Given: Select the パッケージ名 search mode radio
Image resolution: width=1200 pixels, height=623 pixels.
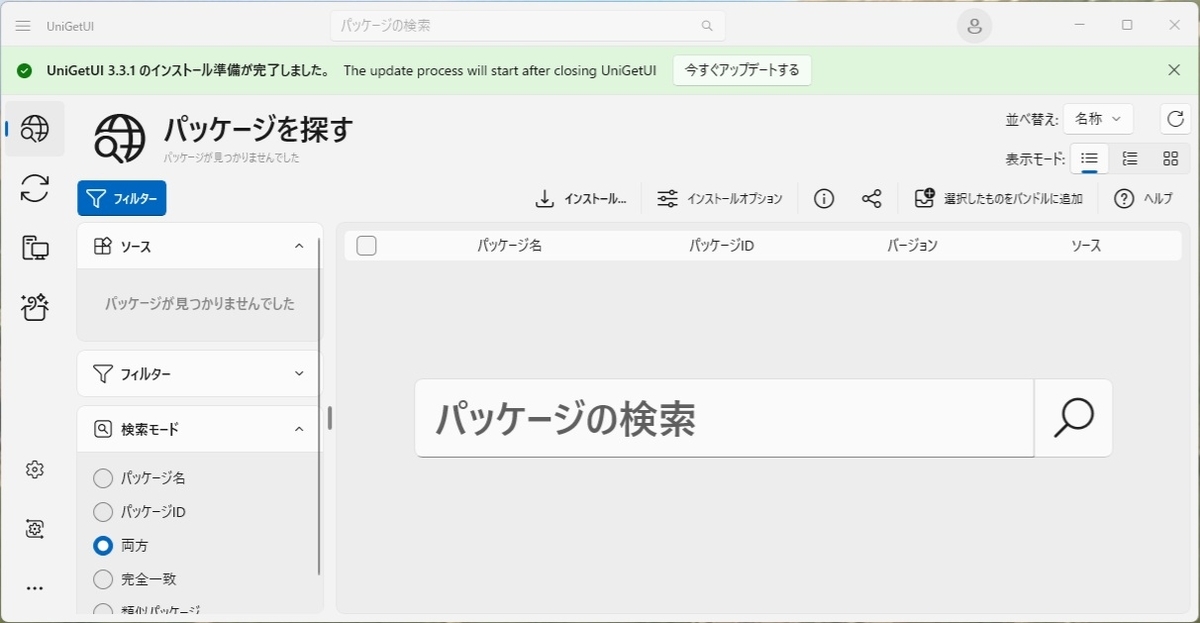Looking at the screenshot, I should click(103, 478).
